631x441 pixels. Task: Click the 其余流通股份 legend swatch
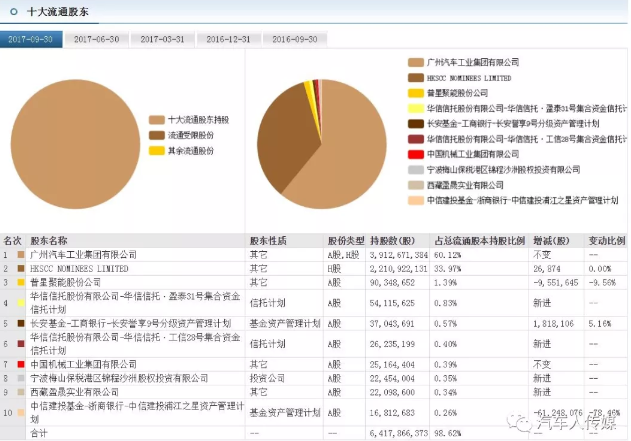pos(157,151)
